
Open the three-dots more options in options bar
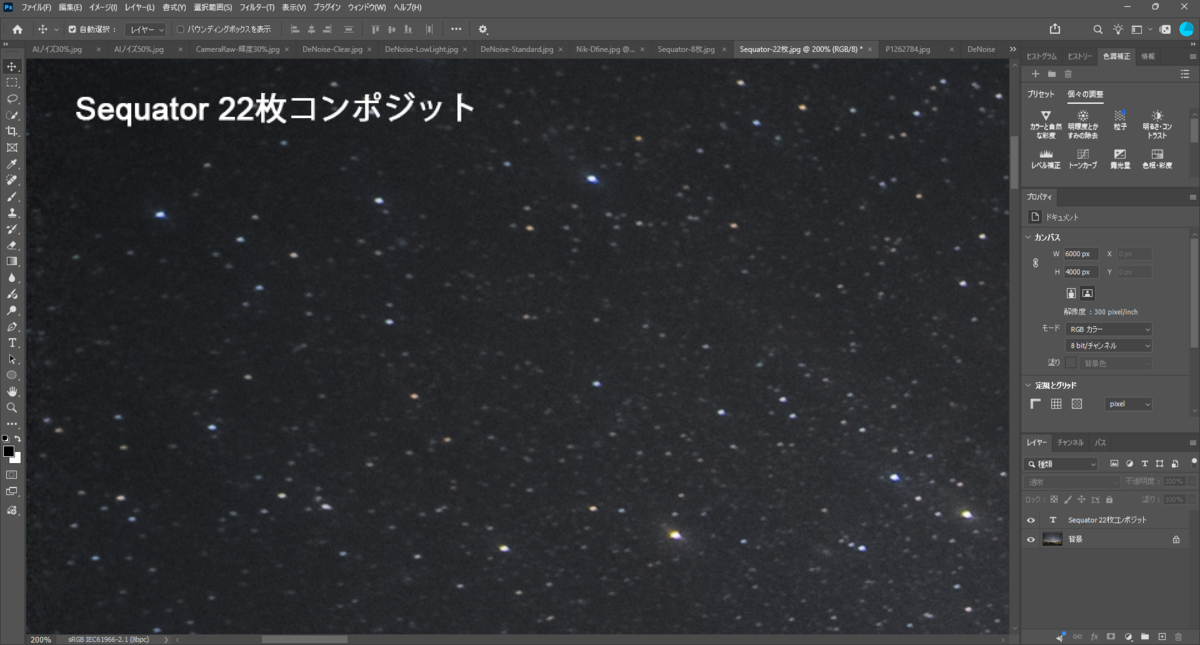456,29
